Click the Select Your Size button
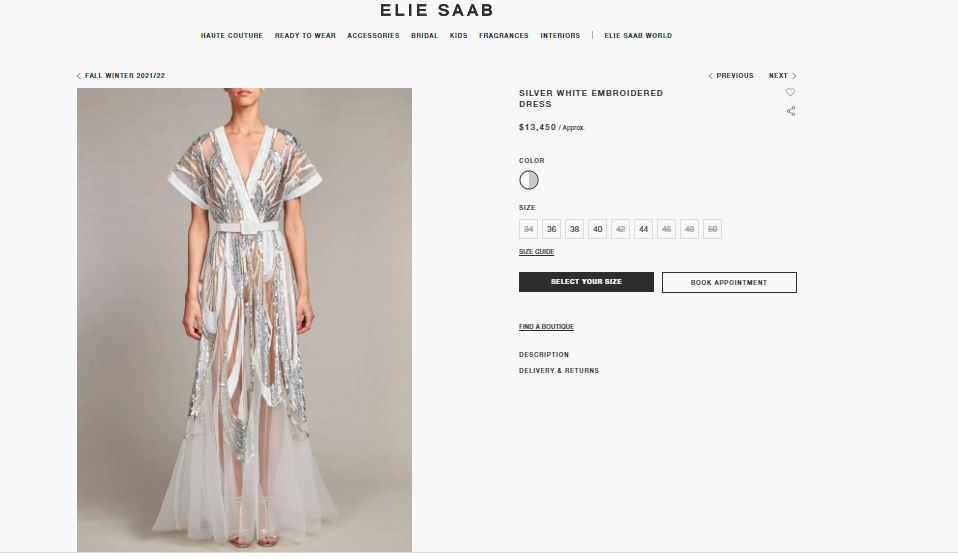Screen dimensions: 958x559 click(586, 282)
